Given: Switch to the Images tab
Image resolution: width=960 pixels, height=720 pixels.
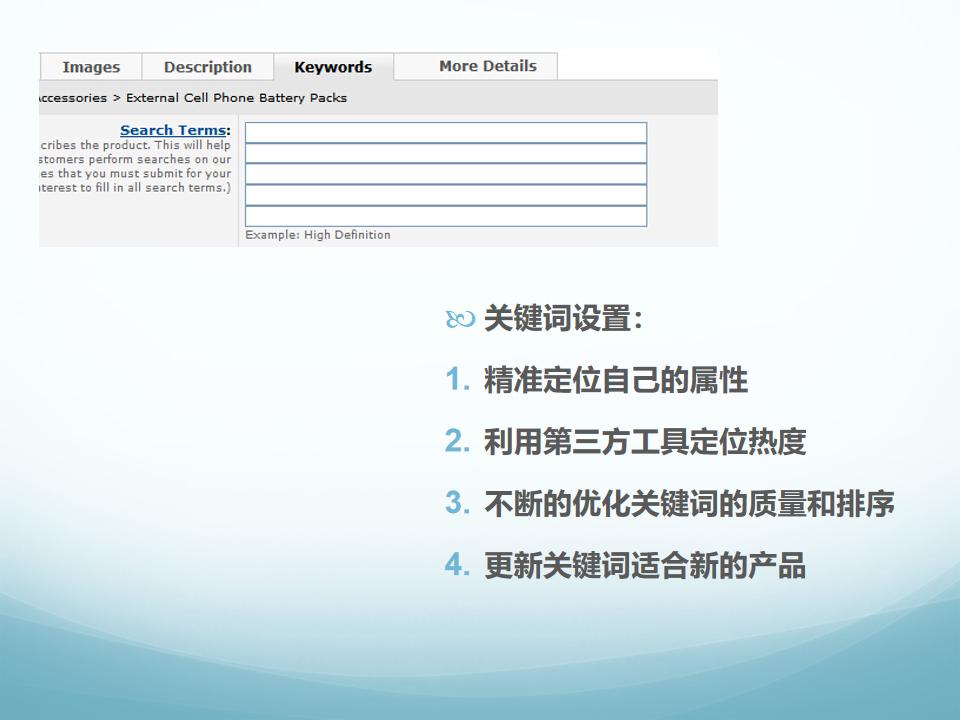Looking at the screenshot, I should (x=91, y=67).
